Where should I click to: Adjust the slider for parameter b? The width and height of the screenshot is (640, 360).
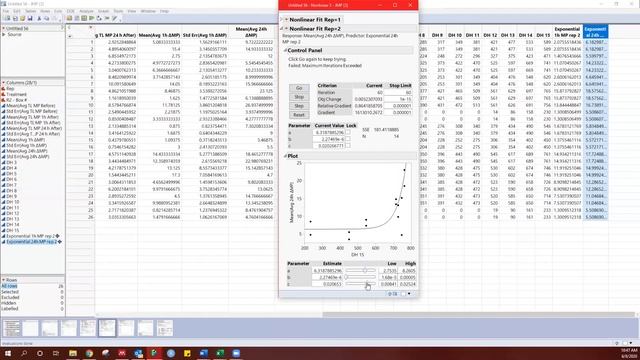point(360,277)
